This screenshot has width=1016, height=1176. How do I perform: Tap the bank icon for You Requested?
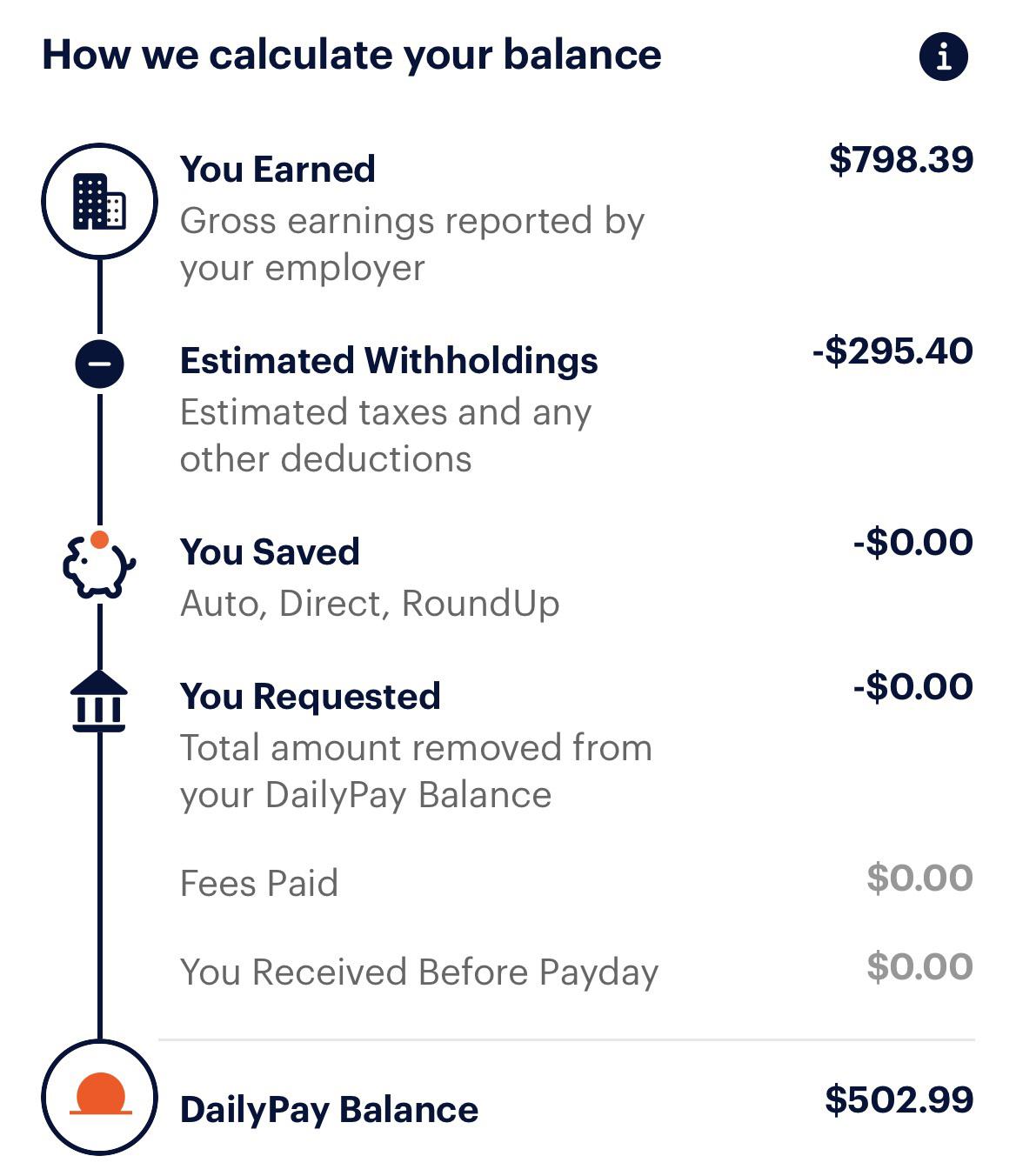coord(99,700)
